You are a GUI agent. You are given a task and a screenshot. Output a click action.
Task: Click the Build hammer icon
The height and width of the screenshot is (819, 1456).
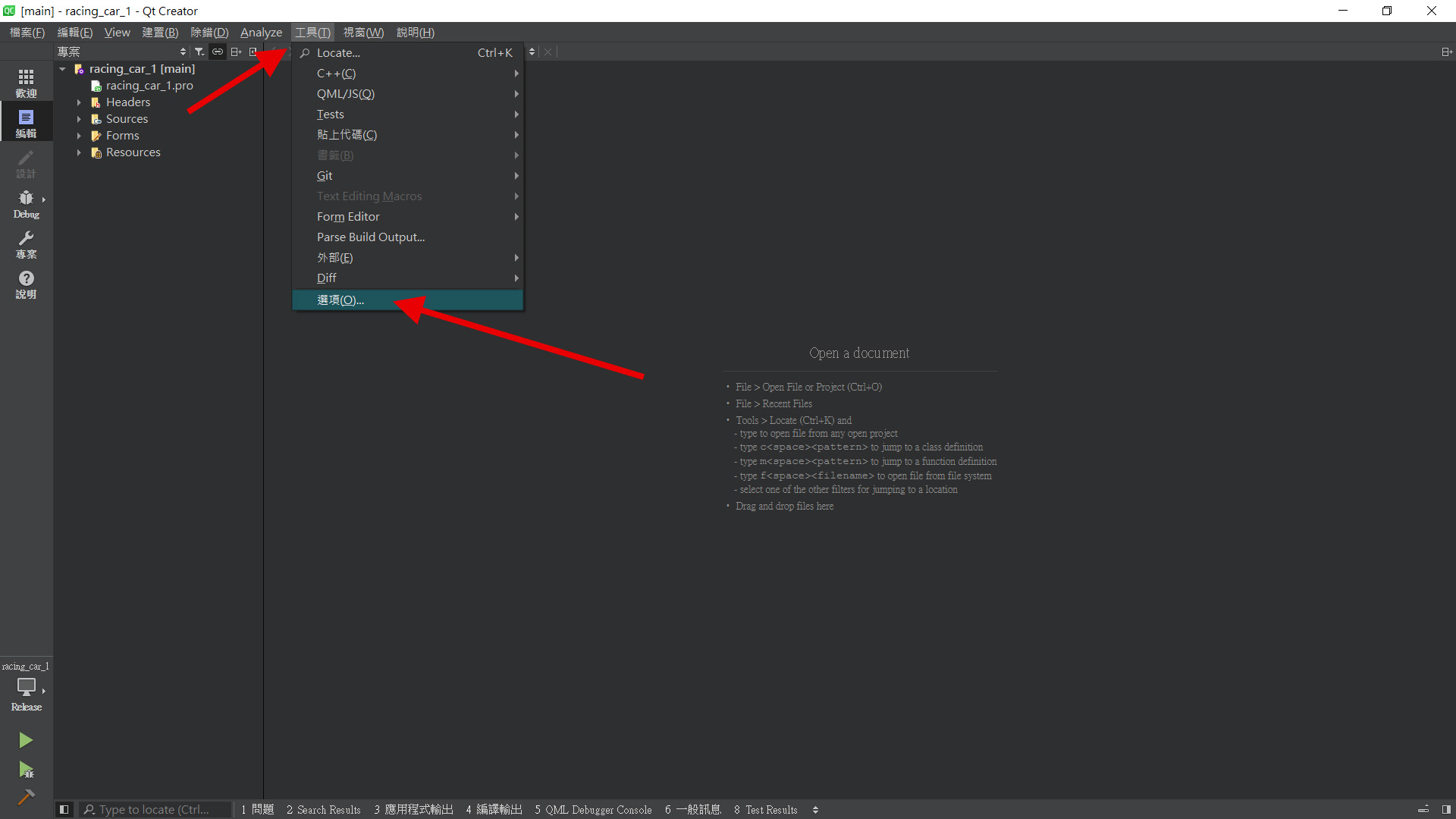pyautogui.click(x=26, y=797)
